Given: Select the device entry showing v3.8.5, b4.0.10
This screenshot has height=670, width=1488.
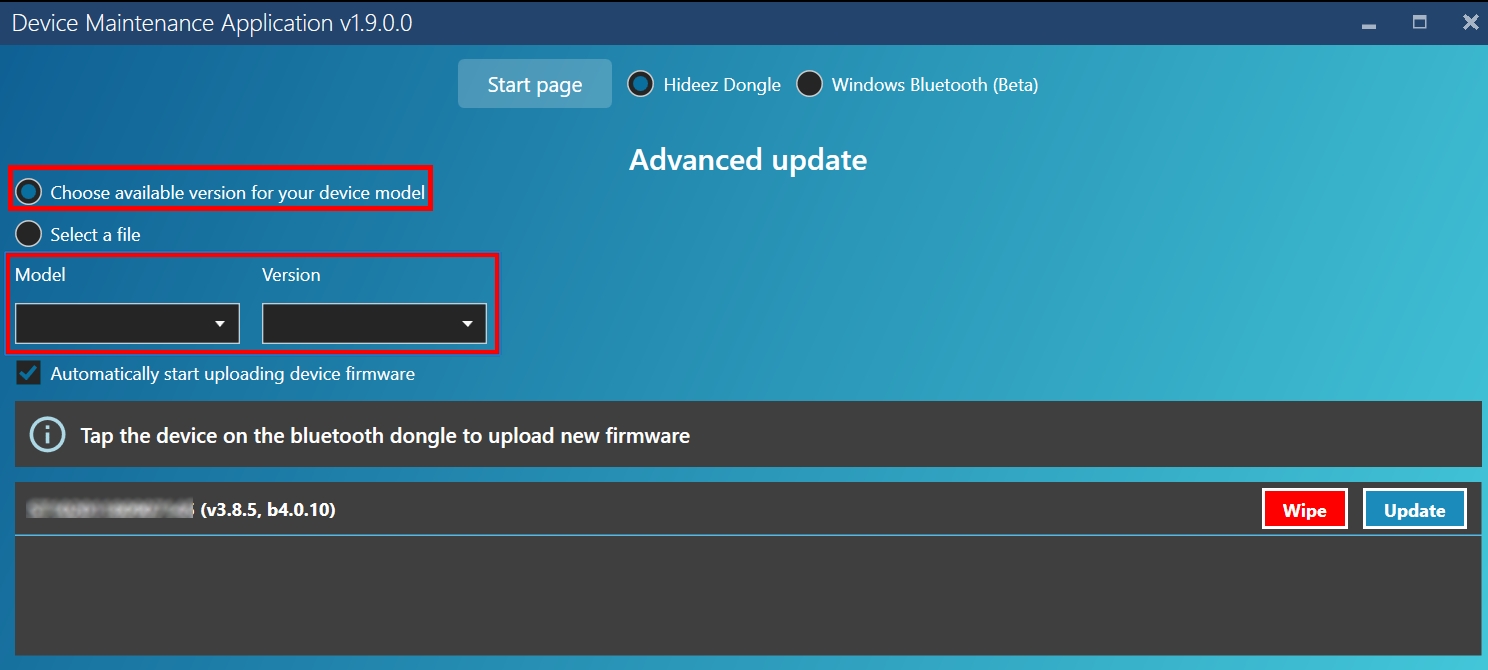Looking at the screenshot, I should click(266, 510).
